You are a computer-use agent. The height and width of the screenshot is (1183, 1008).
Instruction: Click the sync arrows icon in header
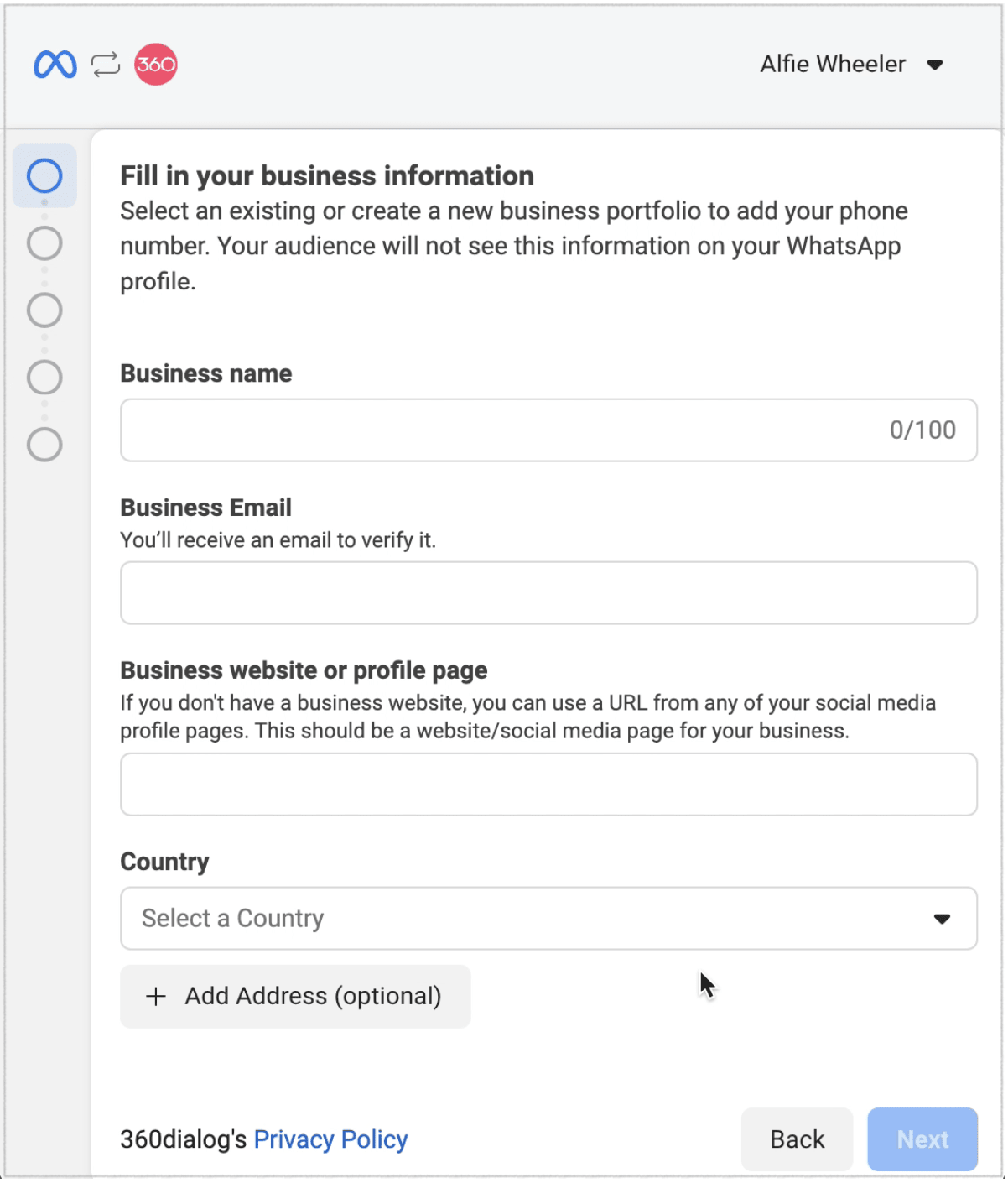click(x=106, y=65)
